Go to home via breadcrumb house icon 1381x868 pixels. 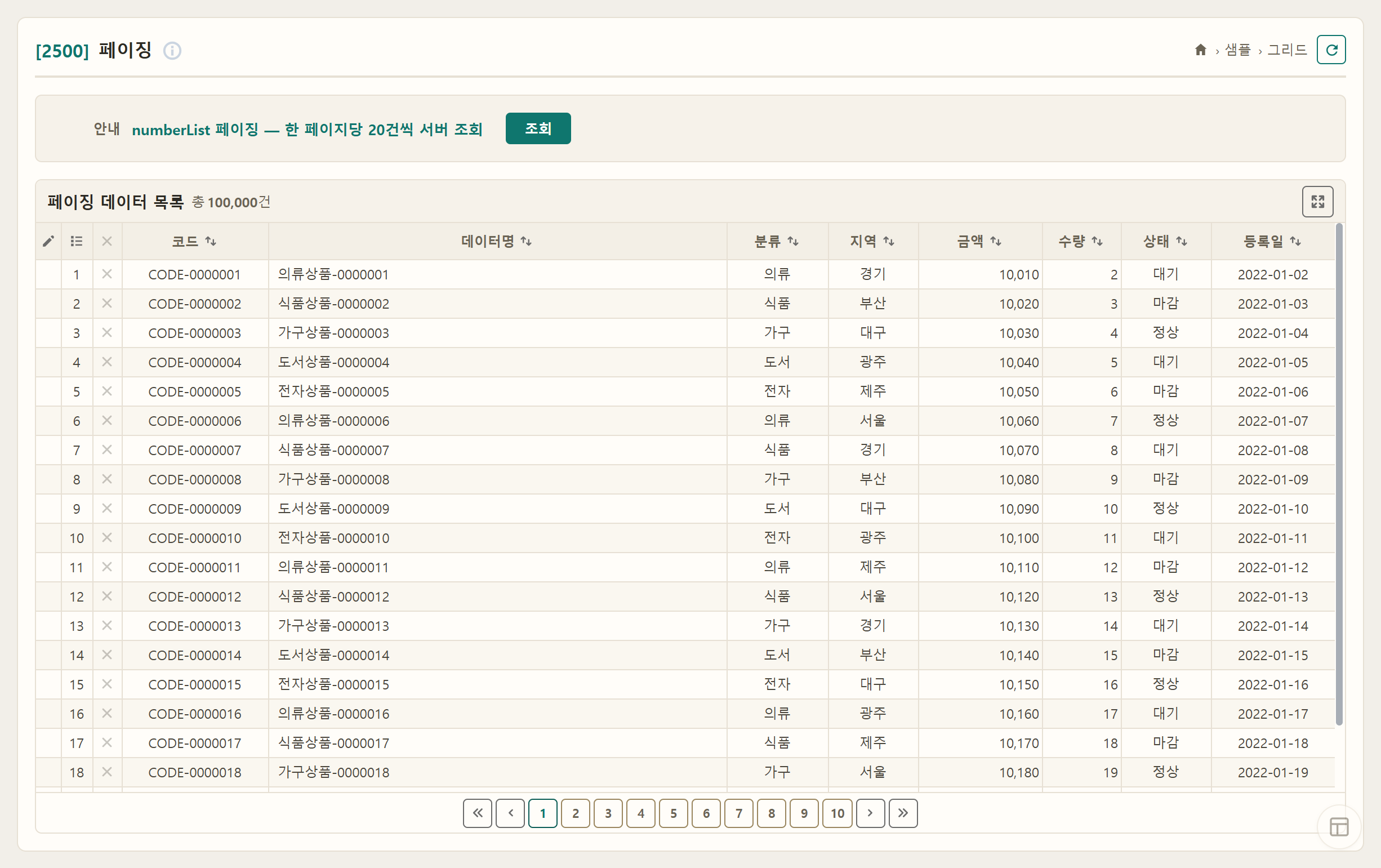point(1200,50)
